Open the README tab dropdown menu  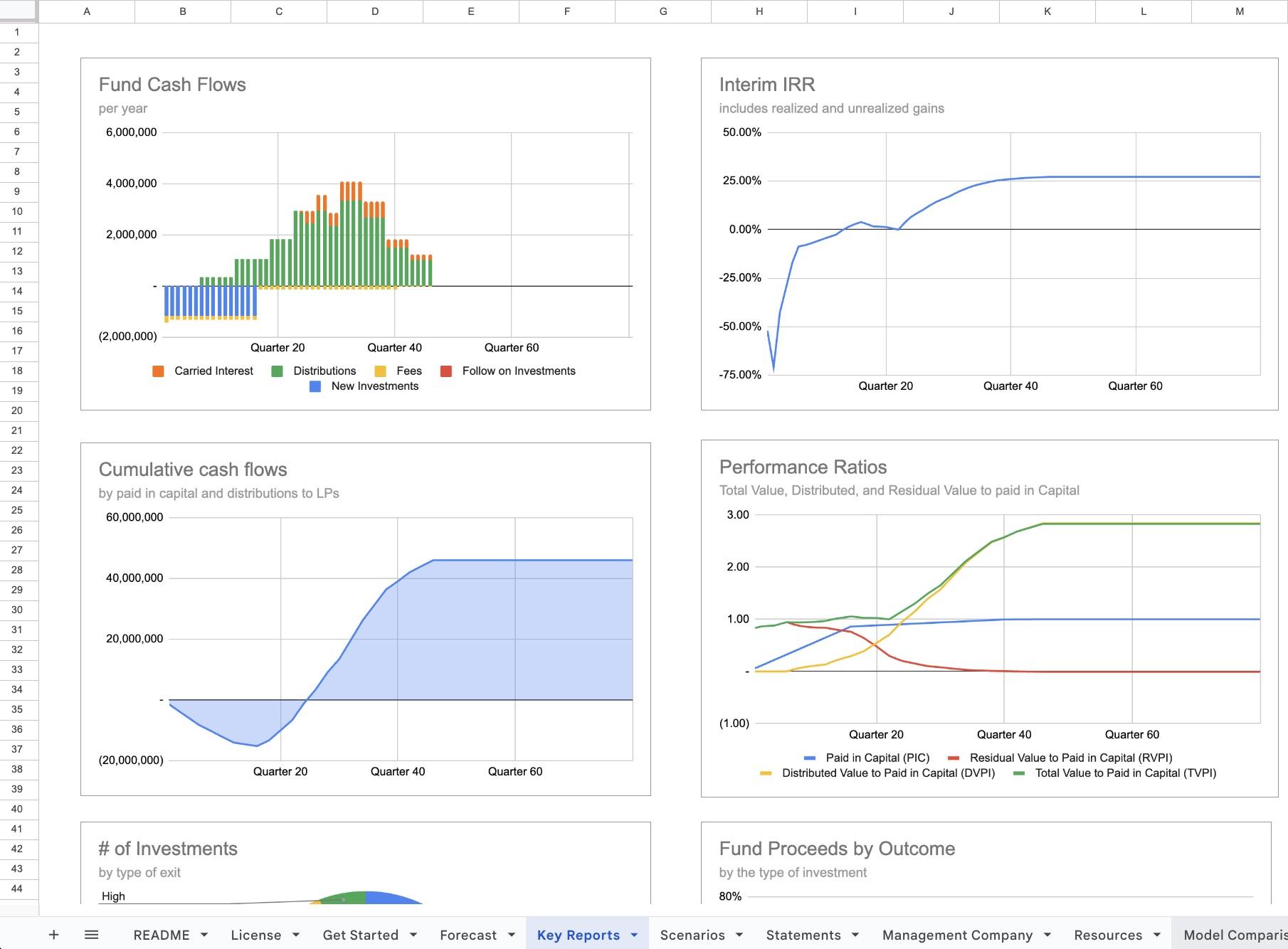[205, 934]
